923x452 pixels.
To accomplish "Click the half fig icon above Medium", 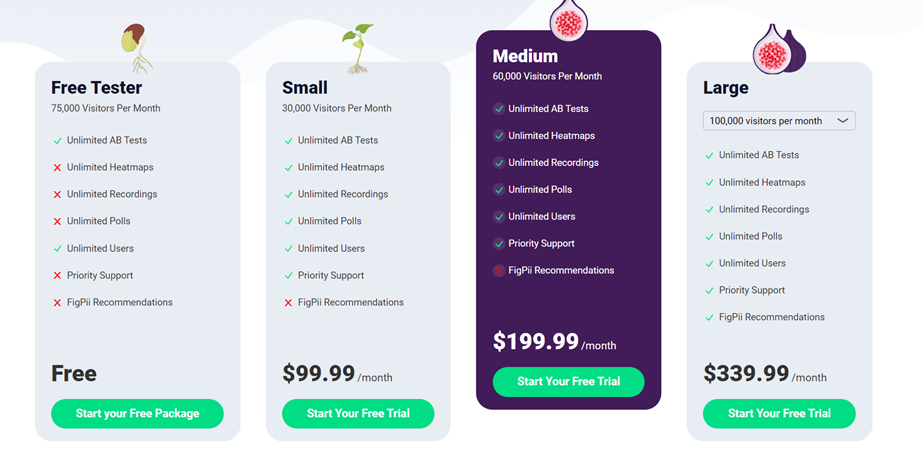I will click(x=569, y=19).
